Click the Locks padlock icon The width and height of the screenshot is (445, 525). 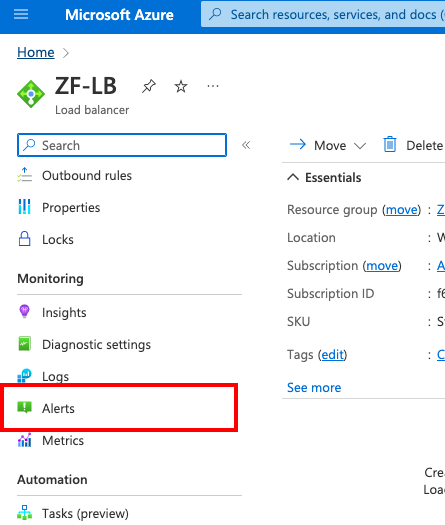tap(24, 239)
